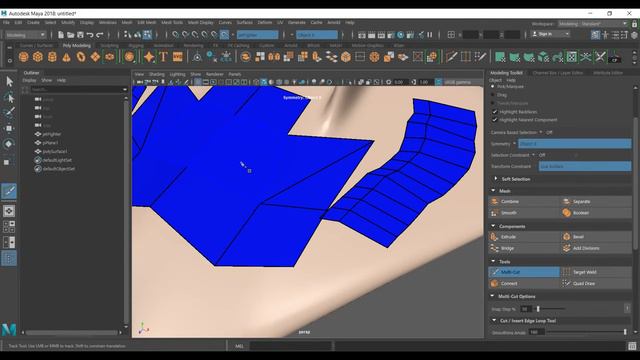Toggle the four-view layout in the toolbox

tap(9, 226)
